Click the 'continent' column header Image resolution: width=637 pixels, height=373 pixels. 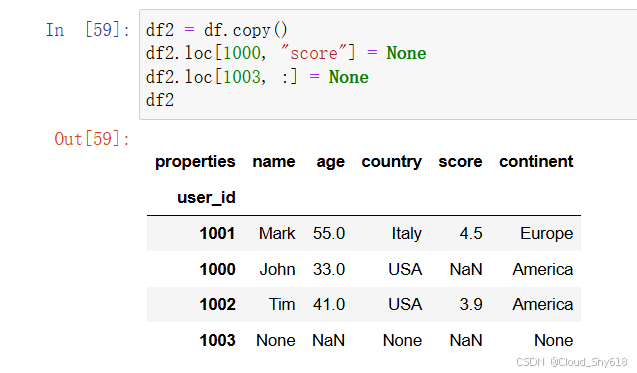pos(536,161)
